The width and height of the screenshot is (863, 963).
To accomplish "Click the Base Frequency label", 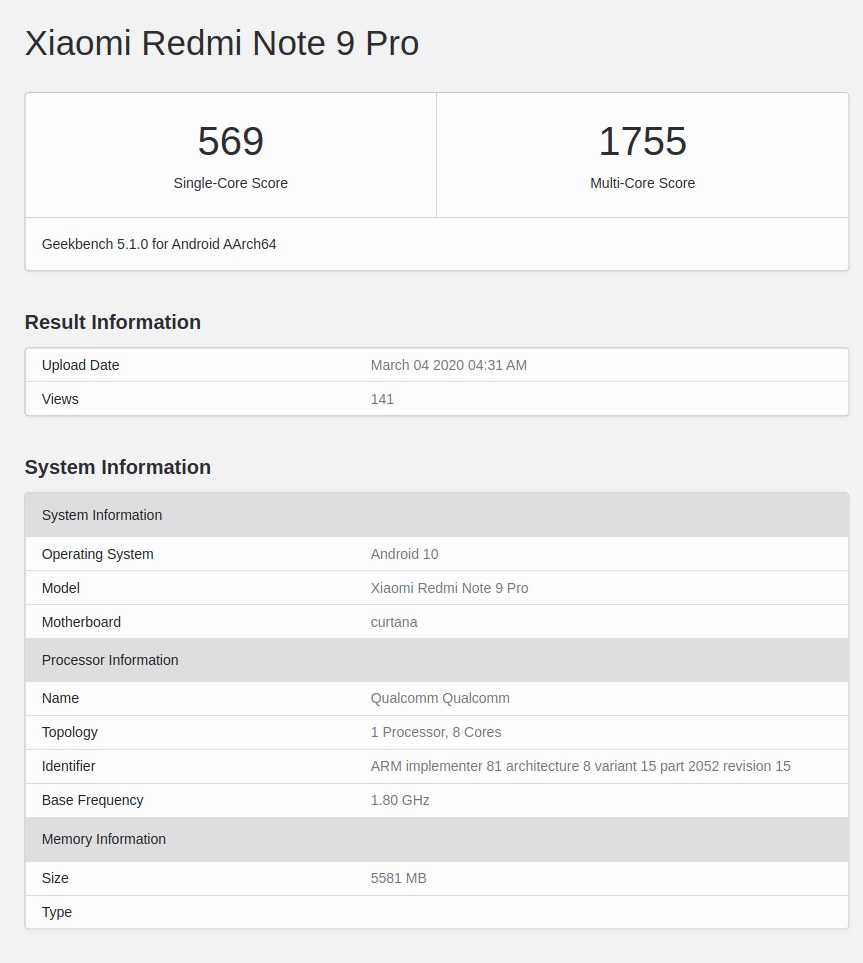I will pyautogui.click(x=92, y=800).
